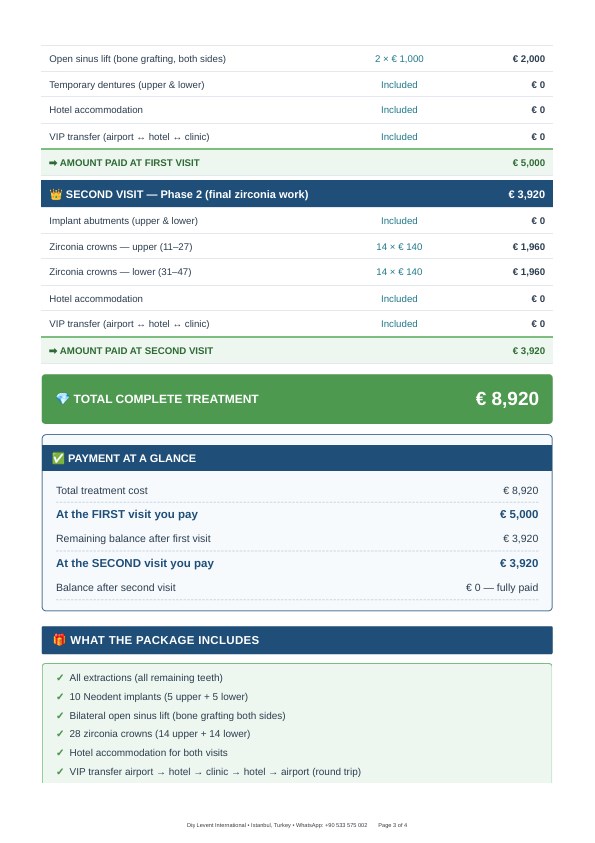Viewport: 595px width, 843px height.
Task: Click the checkmark beside 10 Neodent implants
Action: 60,696
